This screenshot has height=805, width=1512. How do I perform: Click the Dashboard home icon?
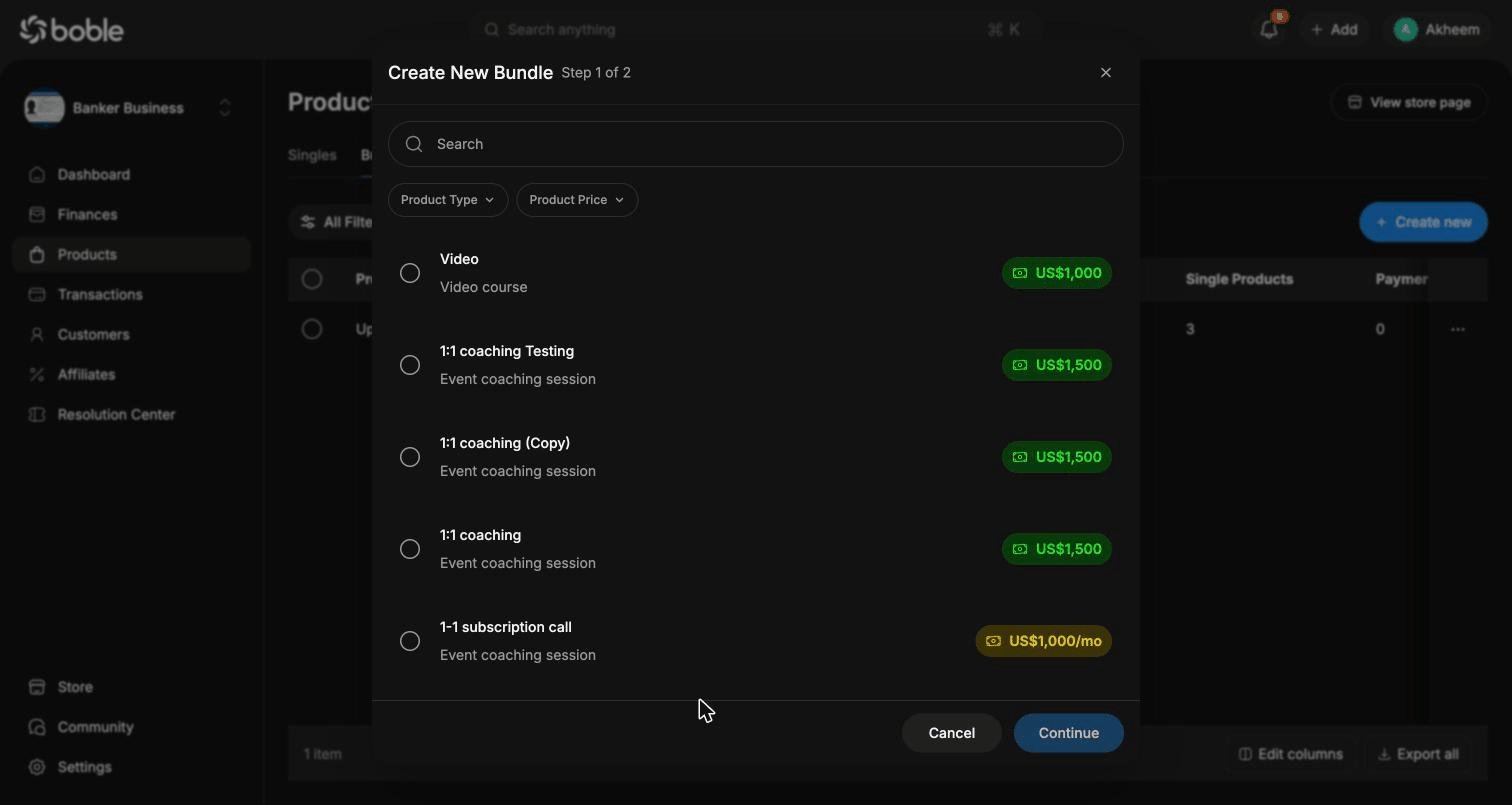[37, 175]
